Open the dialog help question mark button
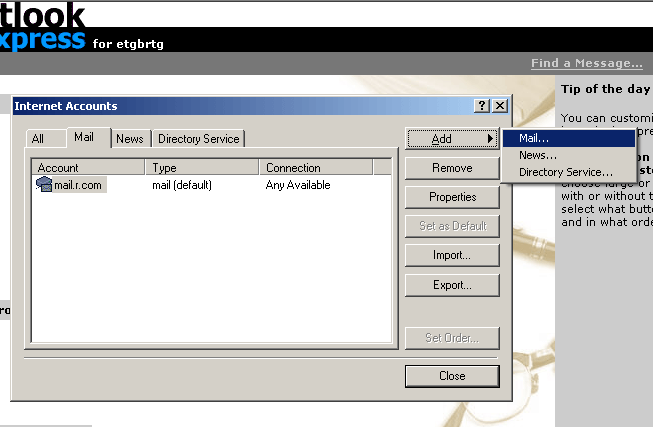This screenshot has width=653, height=427. [x=481, y=106]
